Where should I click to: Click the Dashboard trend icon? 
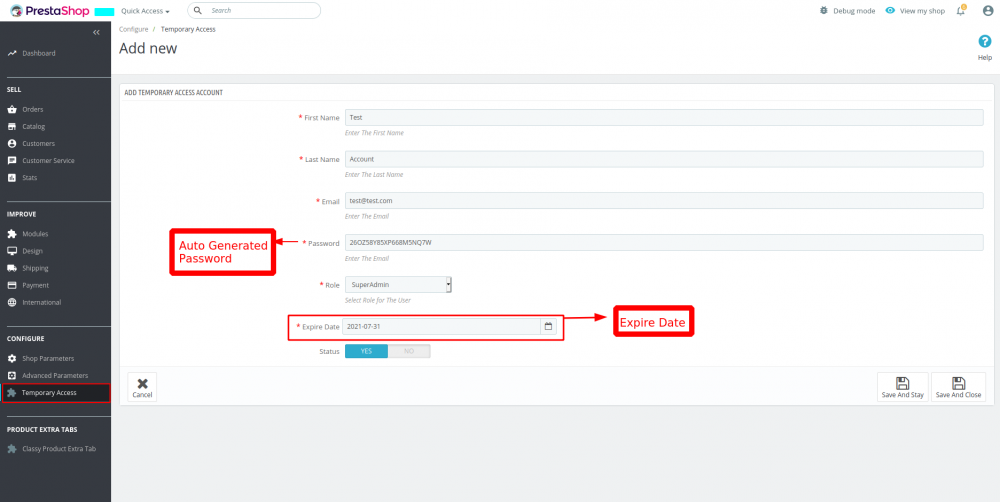click(x=11, y=54)
